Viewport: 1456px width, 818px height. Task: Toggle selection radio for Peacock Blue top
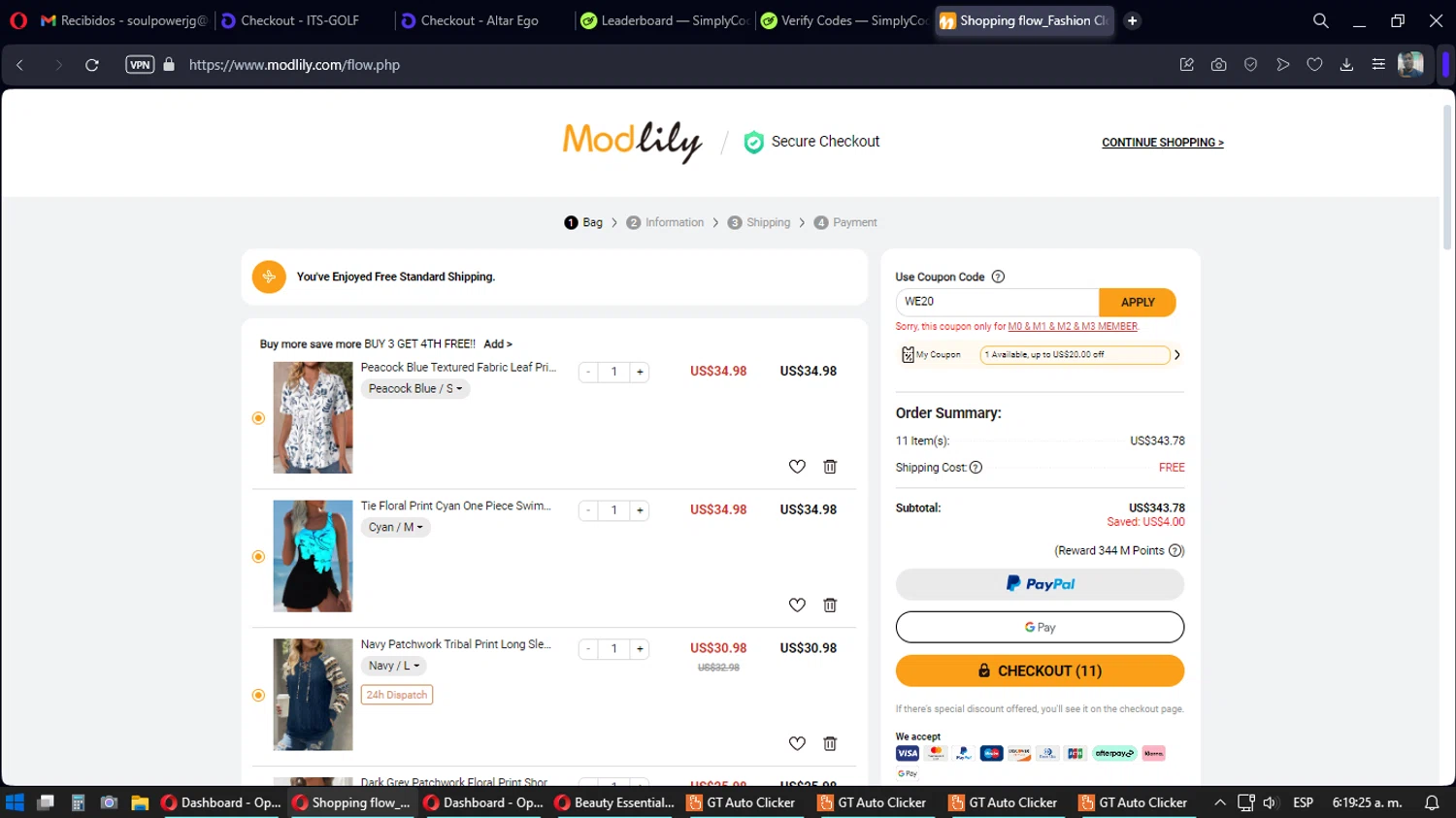coord(258,418)
